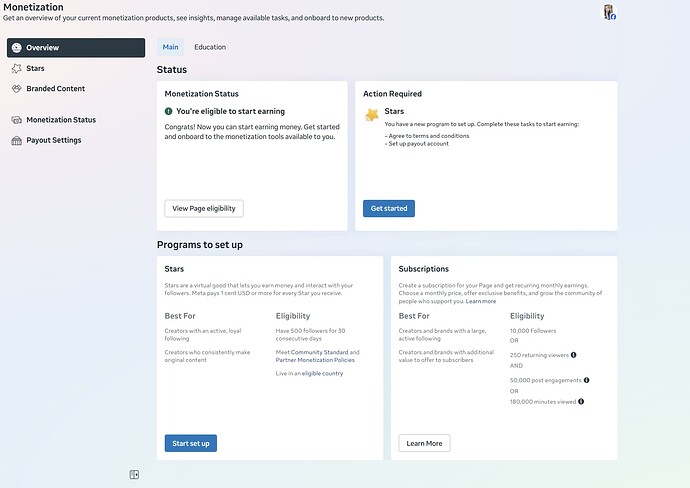The height and width of the screenshot is (488, 690).
Task: Click info icon beside 250 returning viewers
Action: [x=574, y=355]
